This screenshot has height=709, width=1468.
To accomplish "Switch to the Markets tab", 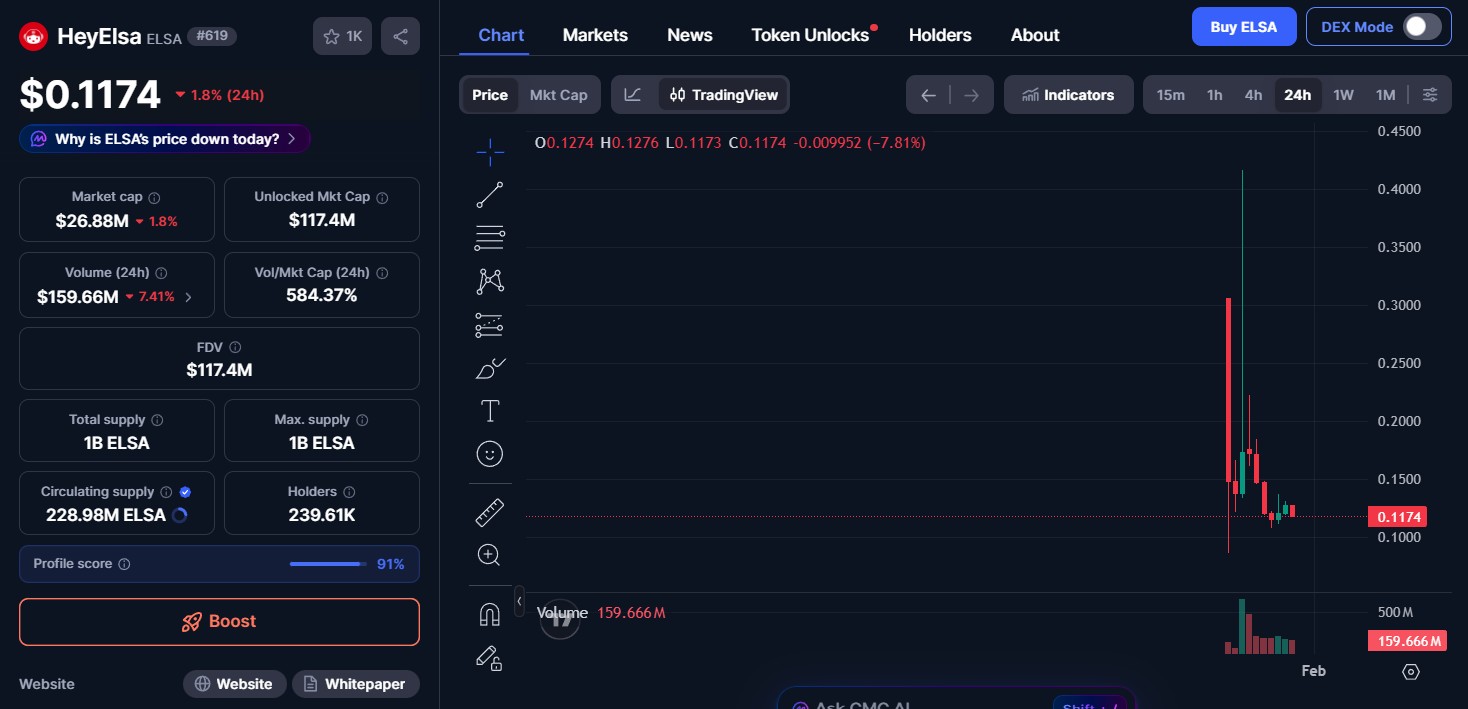I will (595, 34).
